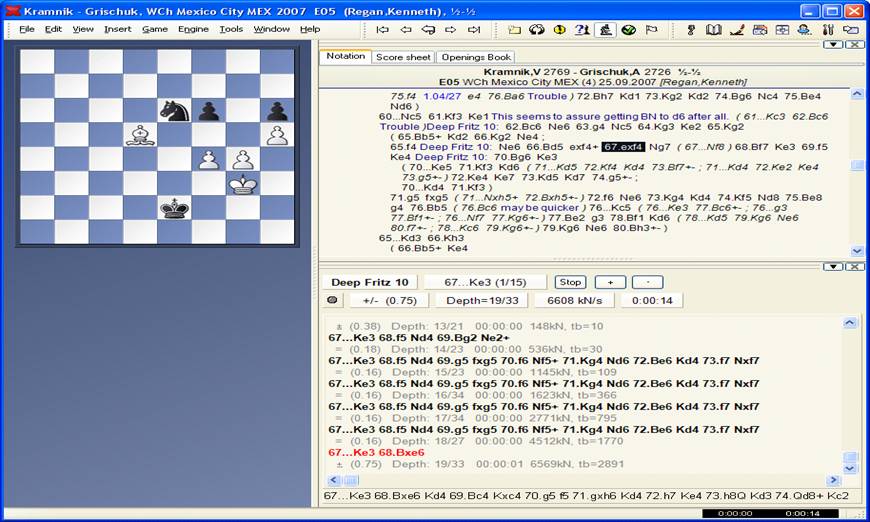Click the notation pane vertical scrollbar
Screen dimensions: 870x522
tap(855, 170)
